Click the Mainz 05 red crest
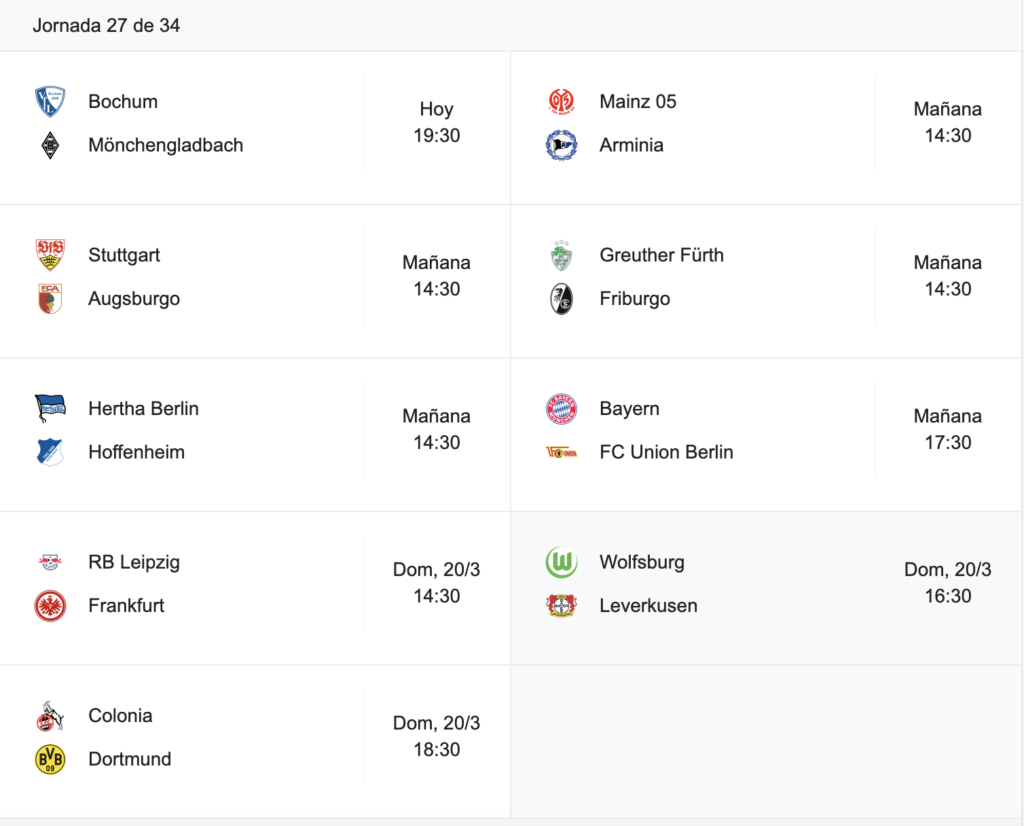 click(561, 101)
